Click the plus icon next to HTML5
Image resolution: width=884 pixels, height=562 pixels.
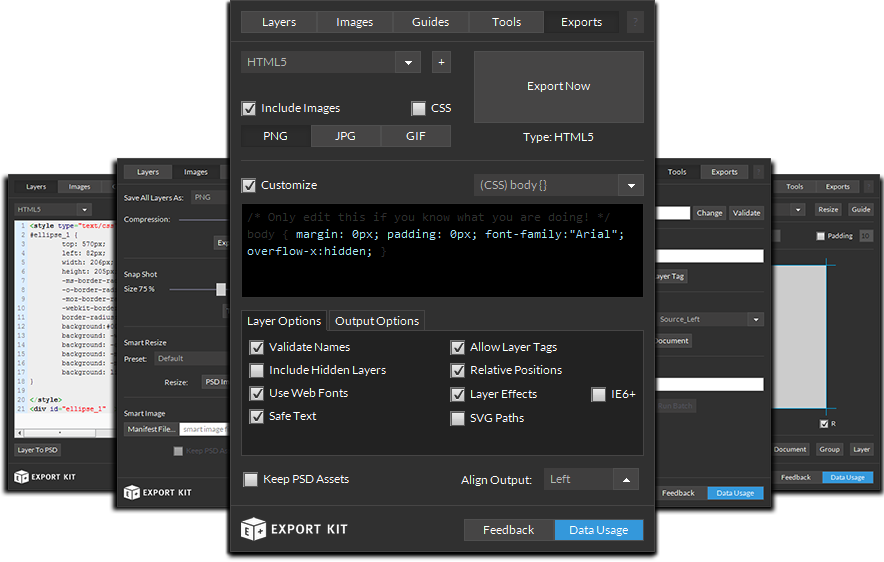pyautogui.click(x=441, y=62)
